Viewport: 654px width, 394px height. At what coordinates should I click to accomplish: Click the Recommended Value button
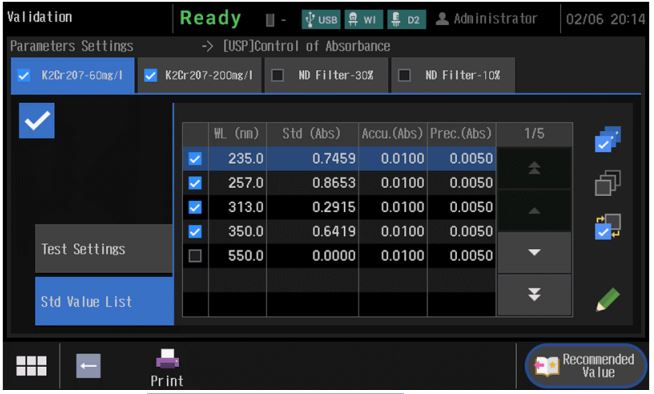(x=586, y=366)
